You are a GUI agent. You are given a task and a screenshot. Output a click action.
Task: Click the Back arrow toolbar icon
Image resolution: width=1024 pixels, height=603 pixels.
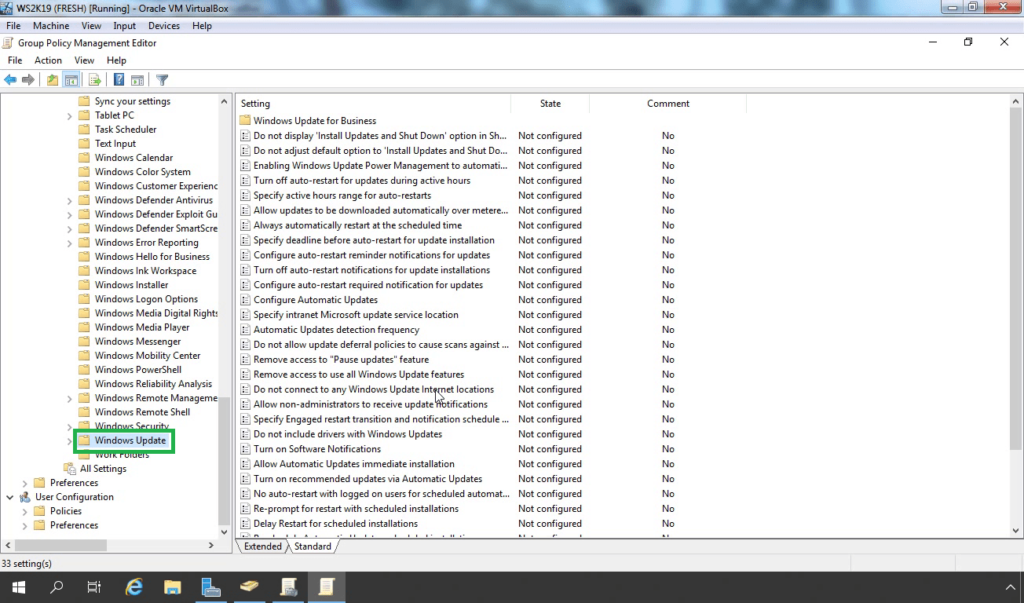10,80
